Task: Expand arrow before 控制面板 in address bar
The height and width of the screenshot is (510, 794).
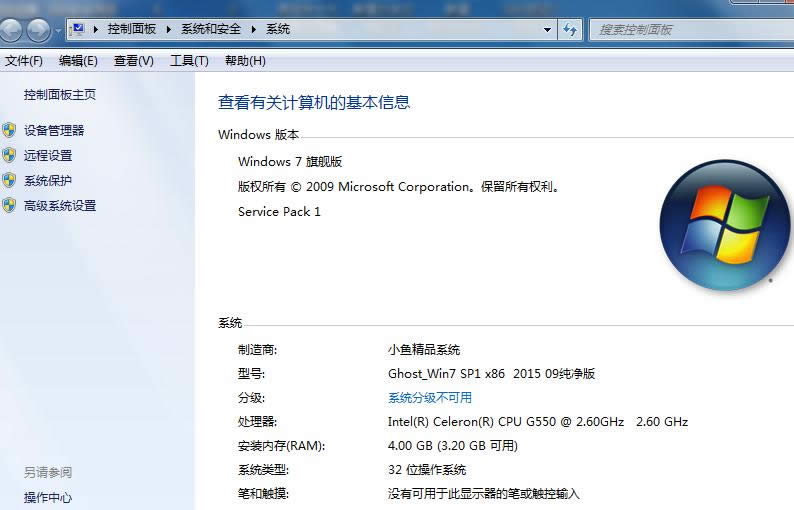Action: 95,29
